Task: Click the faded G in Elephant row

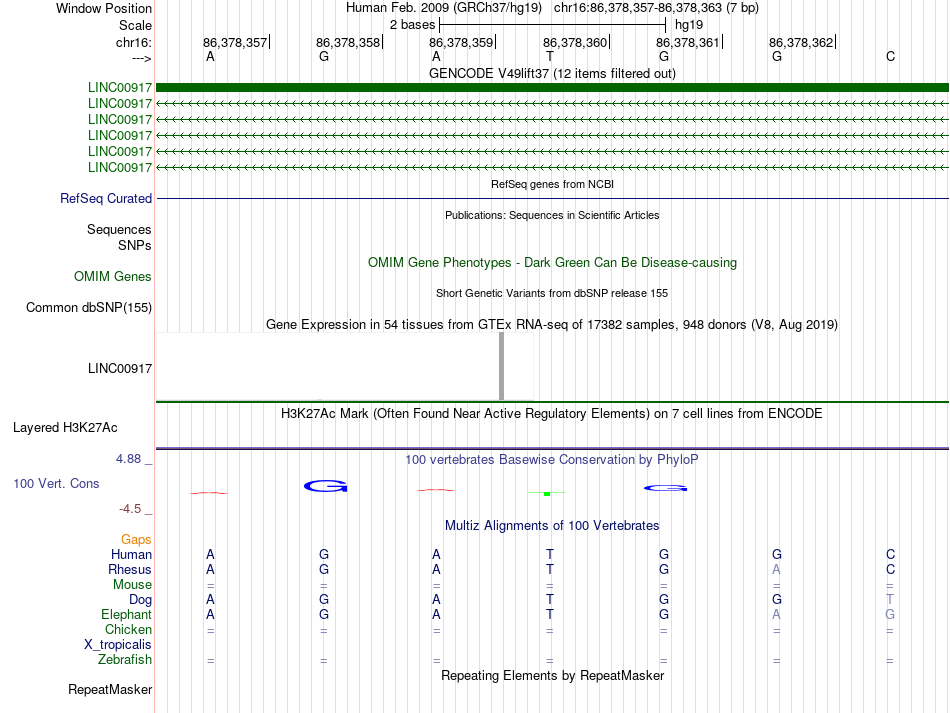Action: point(890,614)
